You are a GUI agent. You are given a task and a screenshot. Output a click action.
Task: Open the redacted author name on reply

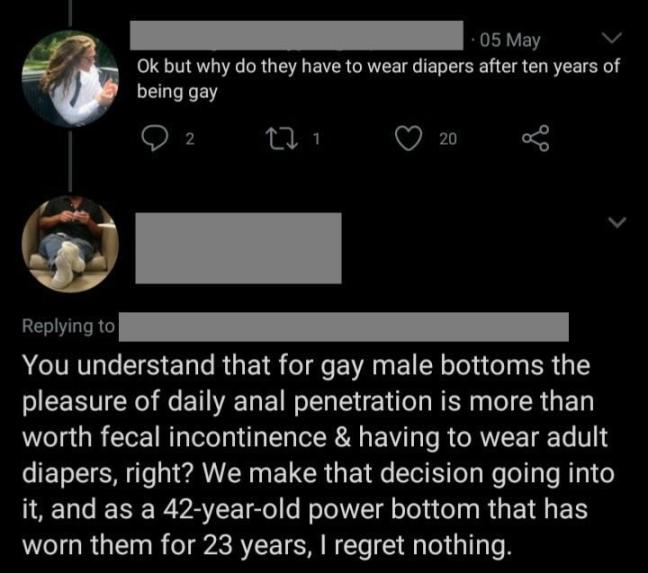[x=238, y=248]
